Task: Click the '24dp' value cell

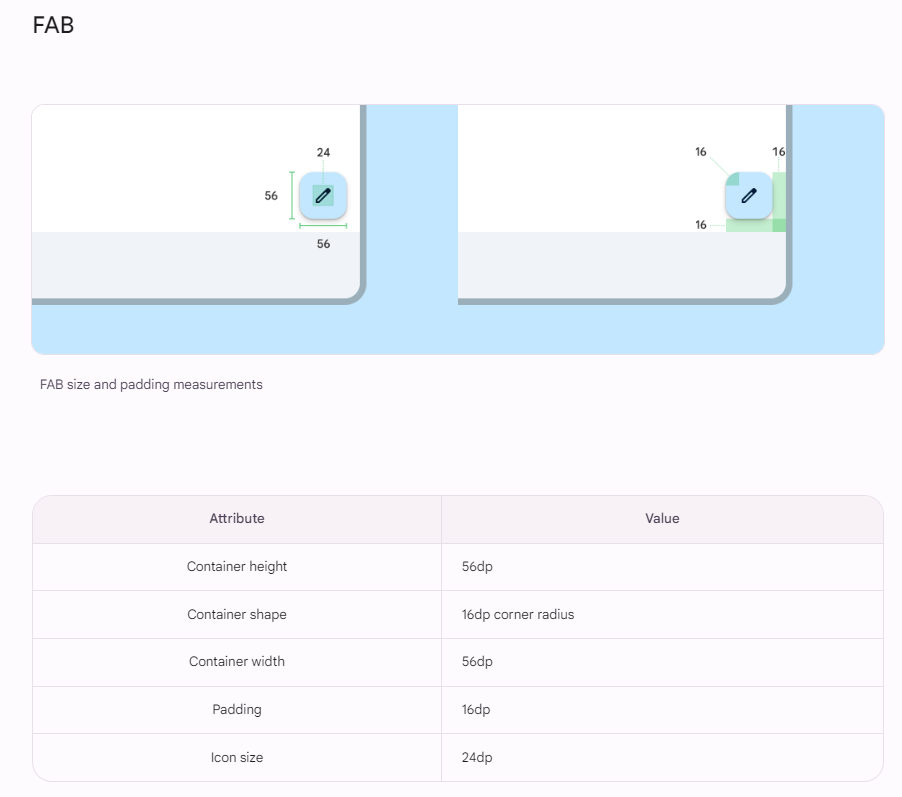Action: [x=662, y=757]
